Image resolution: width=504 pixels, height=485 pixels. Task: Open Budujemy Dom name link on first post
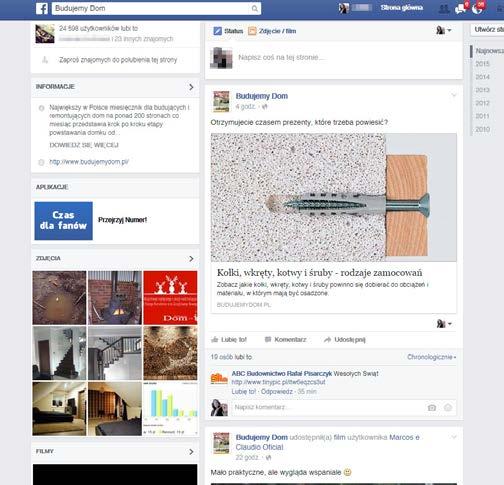(262, 96)
